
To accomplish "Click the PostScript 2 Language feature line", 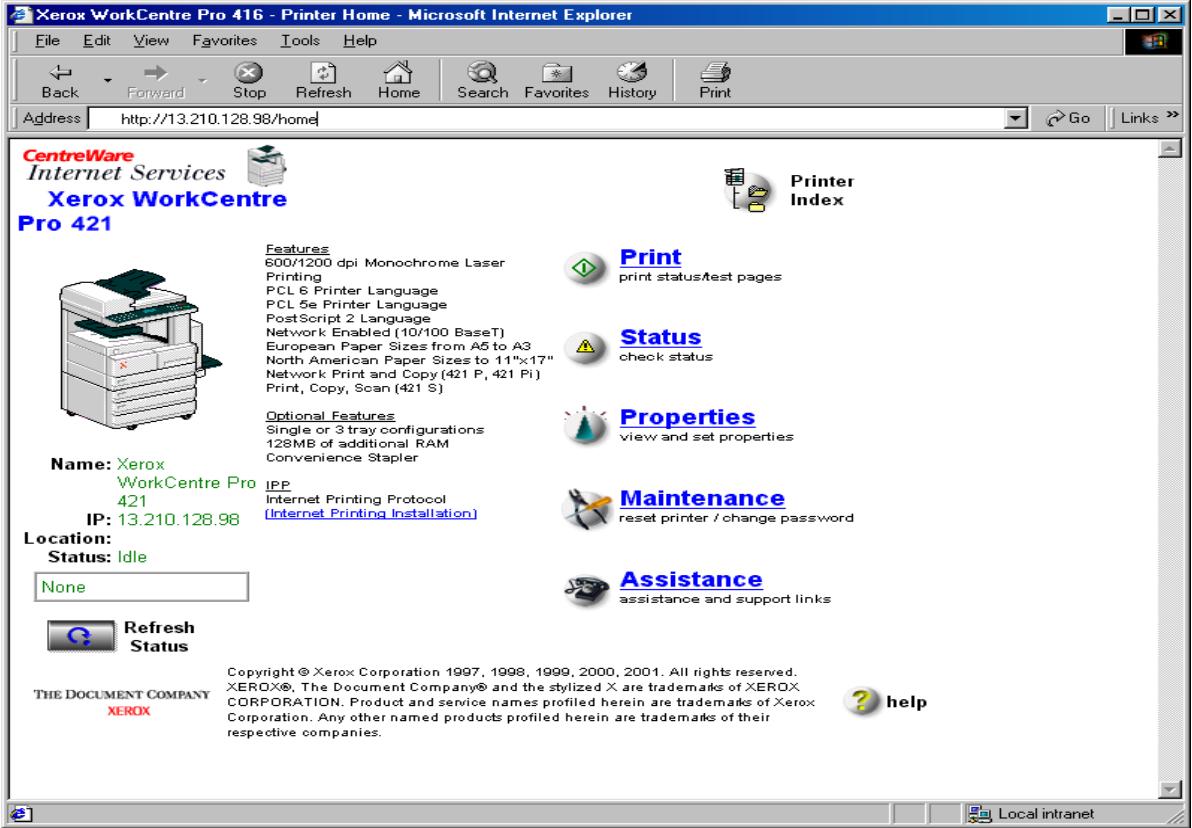I will click(x=348, y=319).
